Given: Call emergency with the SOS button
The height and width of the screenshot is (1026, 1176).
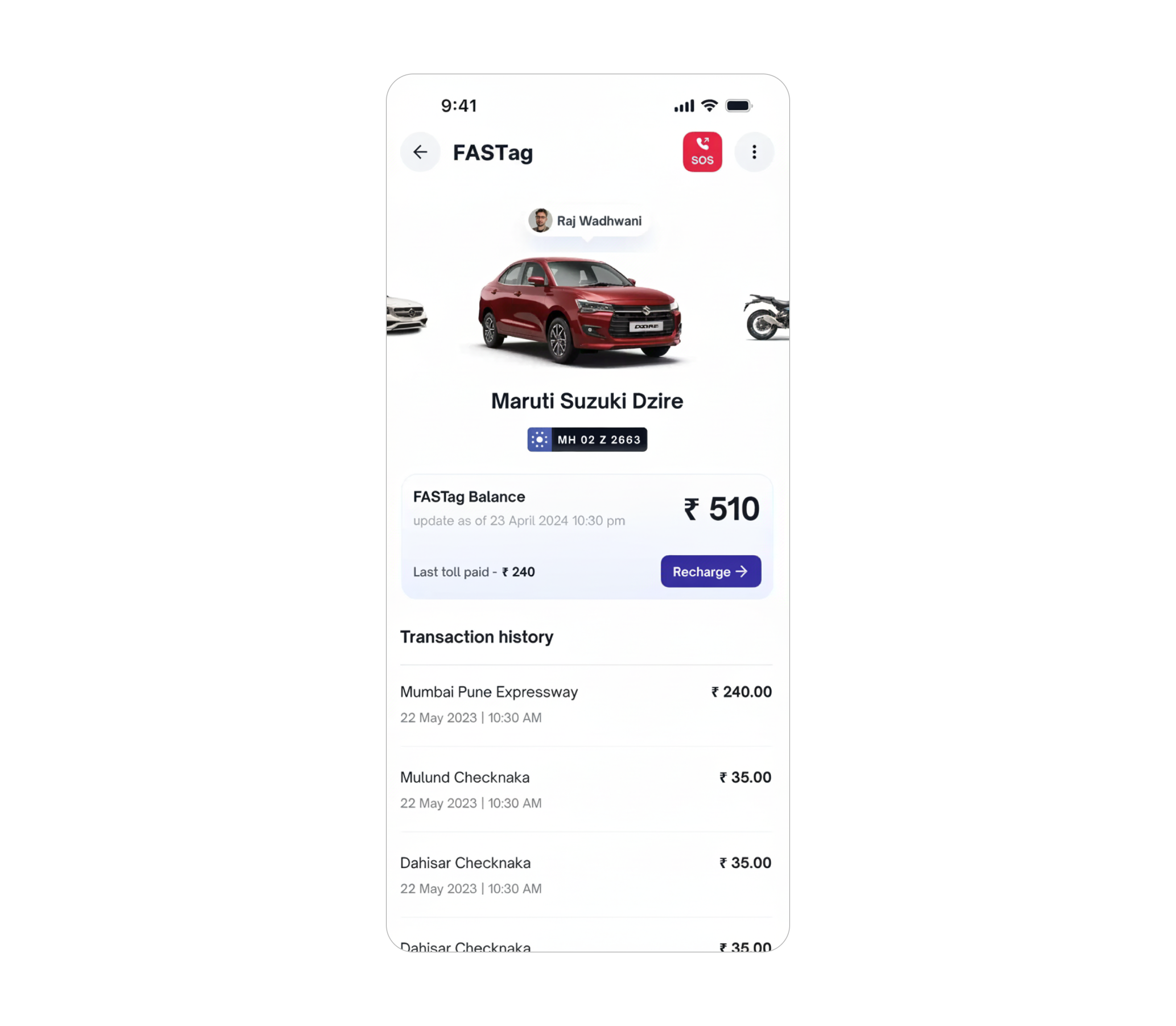Looking at the screenshot, I should coord(702,152).
